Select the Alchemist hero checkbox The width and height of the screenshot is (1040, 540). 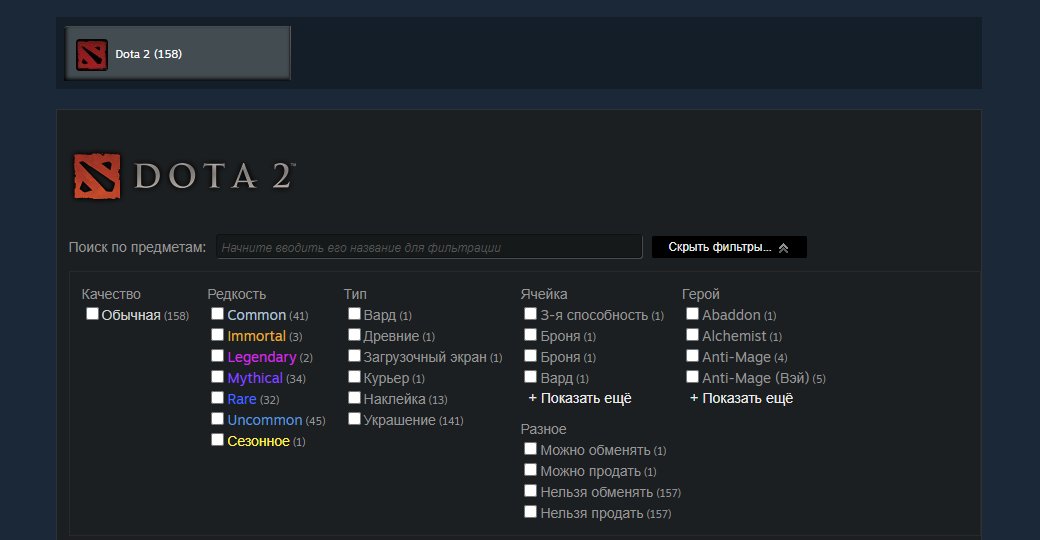[x=693, y=335]
